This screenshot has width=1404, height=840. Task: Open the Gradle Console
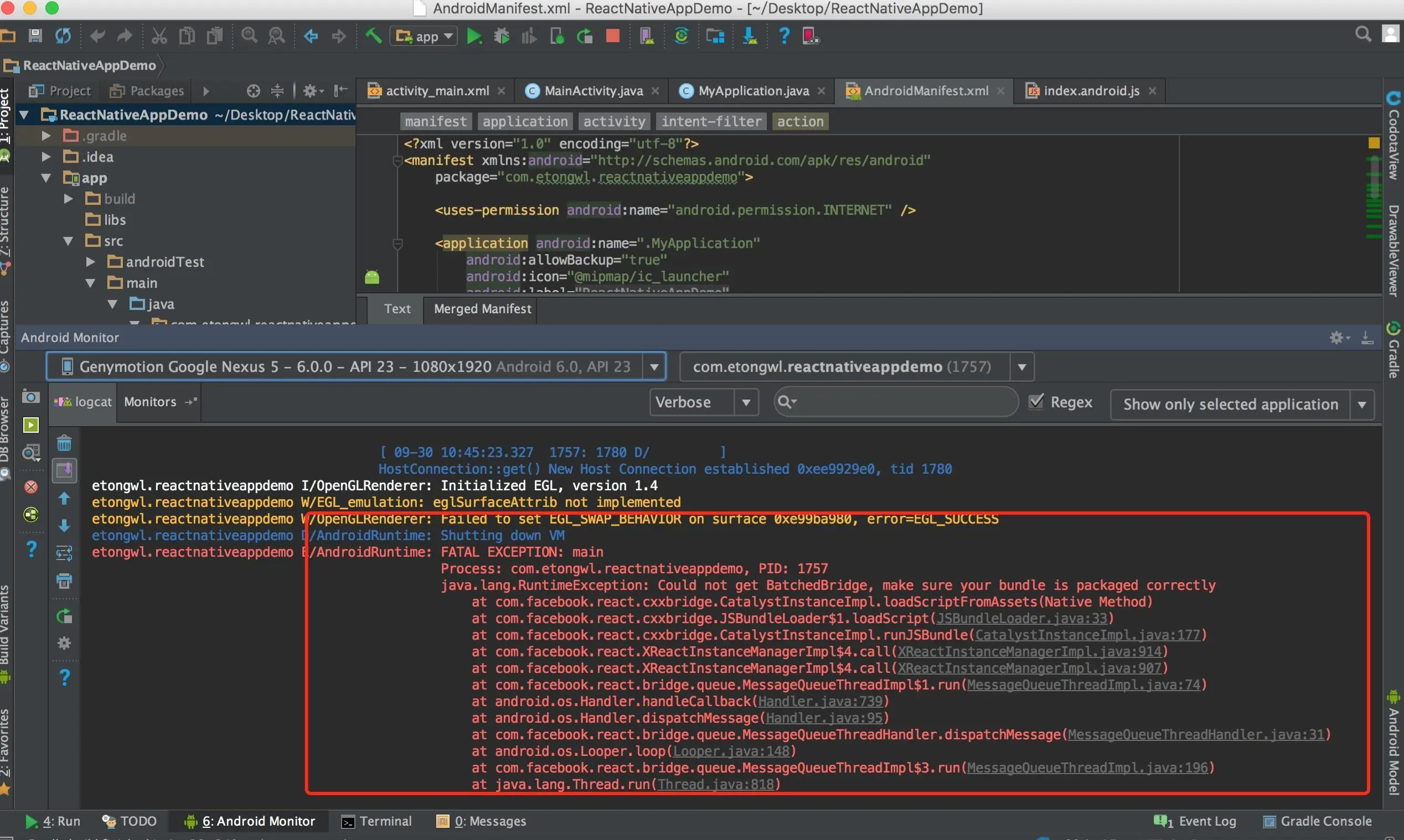tap(1317, 821)
